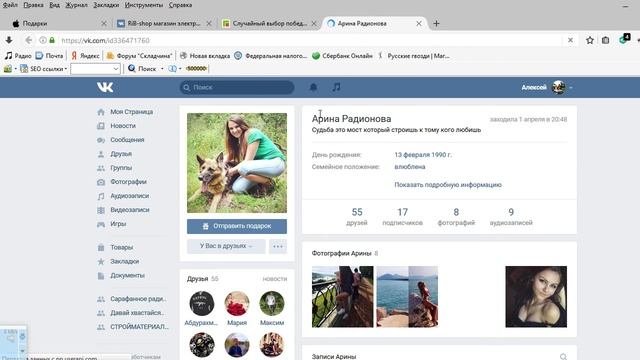
Task: Open the three-dots actions button under photo
Action: [278, 246]
